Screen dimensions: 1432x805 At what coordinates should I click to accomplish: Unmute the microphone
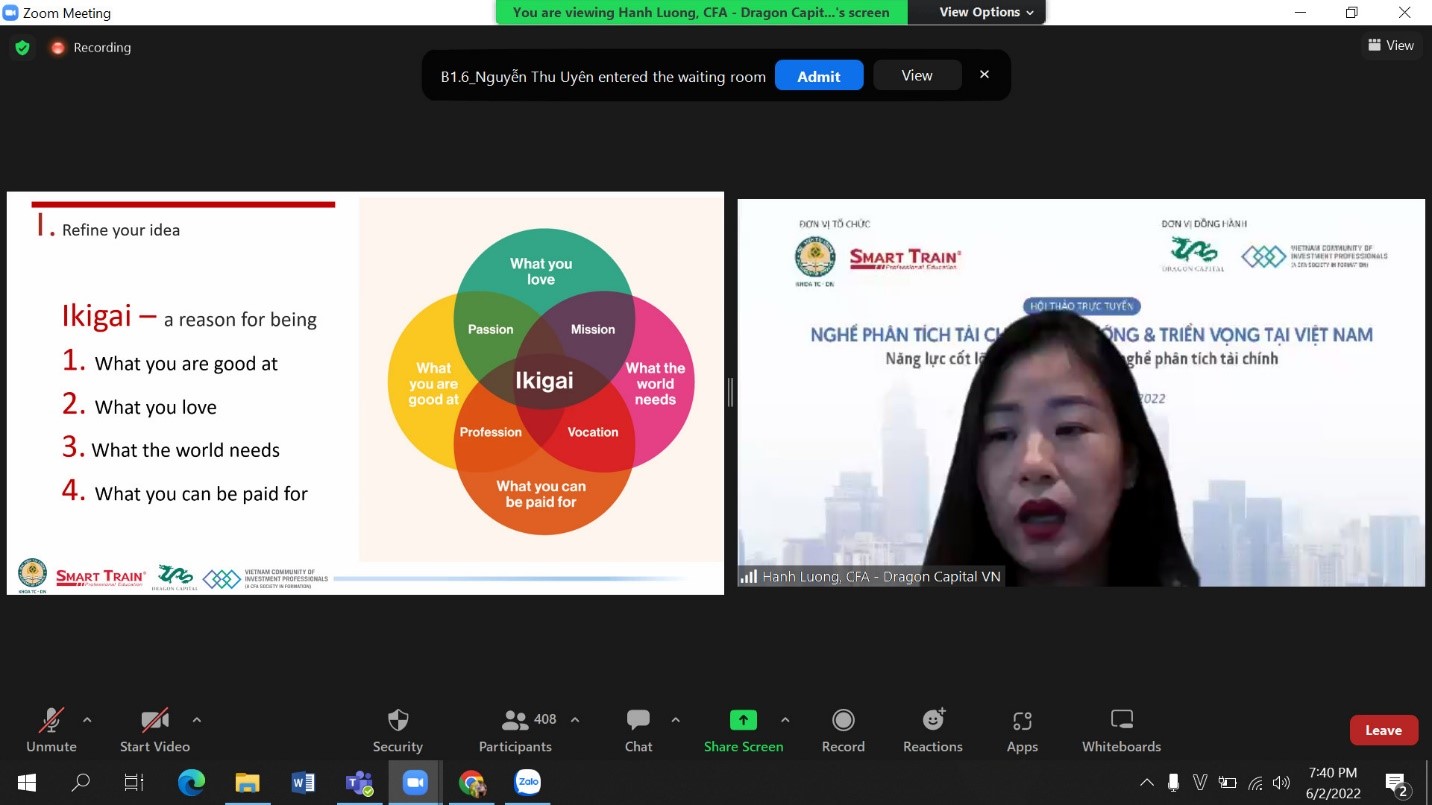click(x=51, y=730)
